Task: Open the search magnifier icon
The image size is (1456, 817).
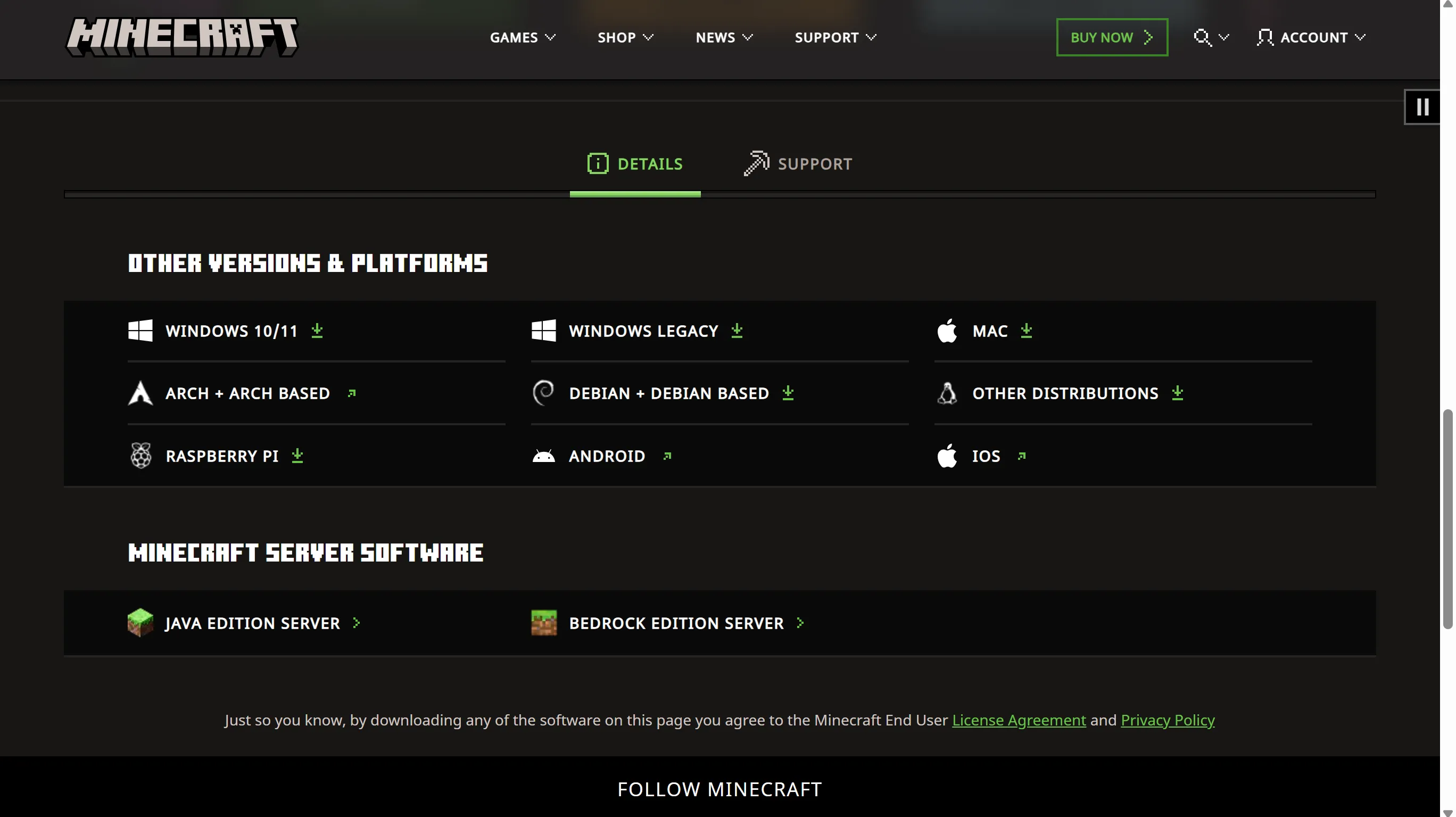Action: click(1202, 37)
